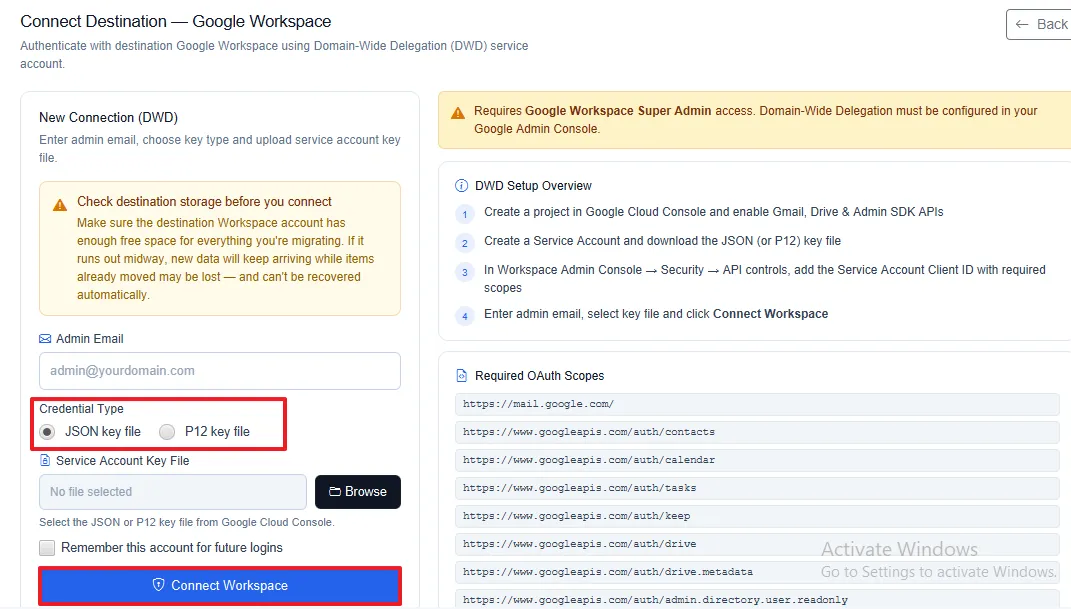Click the admin.directory.user.readonly scope row

(x=757, y=599)
